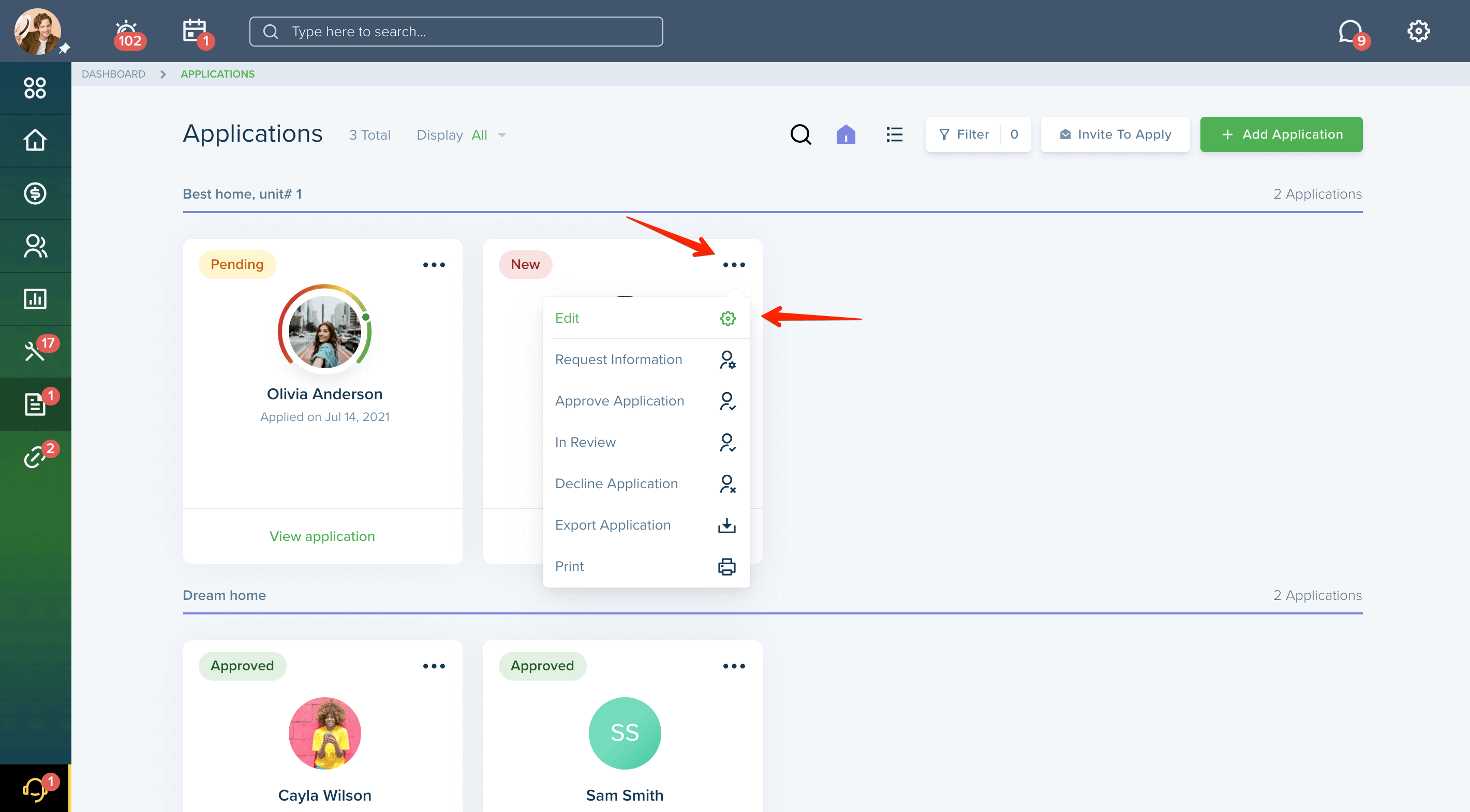Viewport: 1470px width, 812px height.
Task: Click the Sam Smith name
Action: (x=625, y=795)
